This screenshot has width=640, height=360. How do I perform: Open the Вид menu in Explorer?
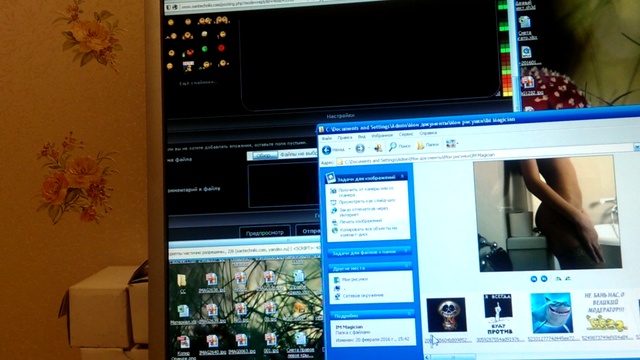(362, 137)
